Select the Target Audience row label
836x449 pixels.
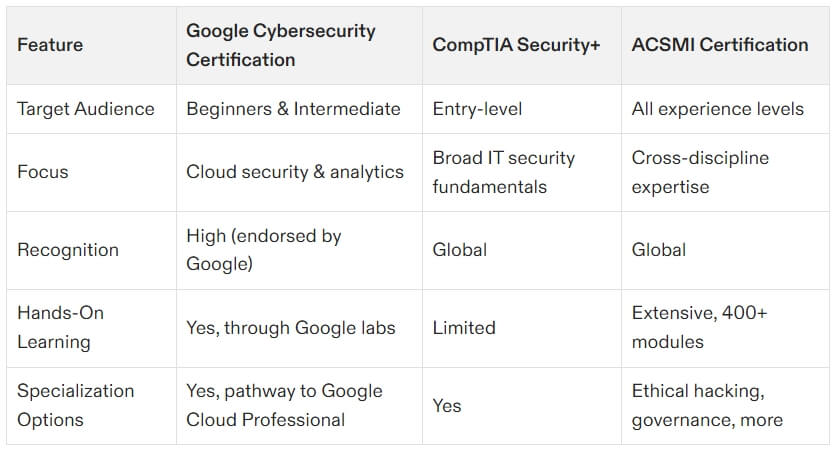tap(86, 109)
